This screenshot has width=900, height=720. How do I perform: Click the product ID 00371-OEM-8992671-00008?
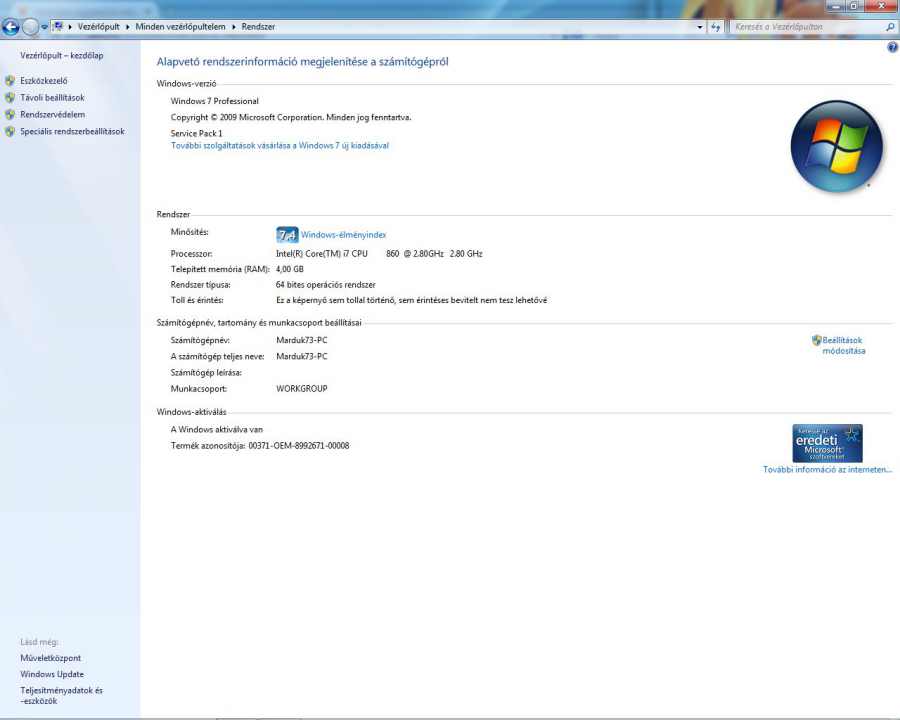[x=298, y=446]
